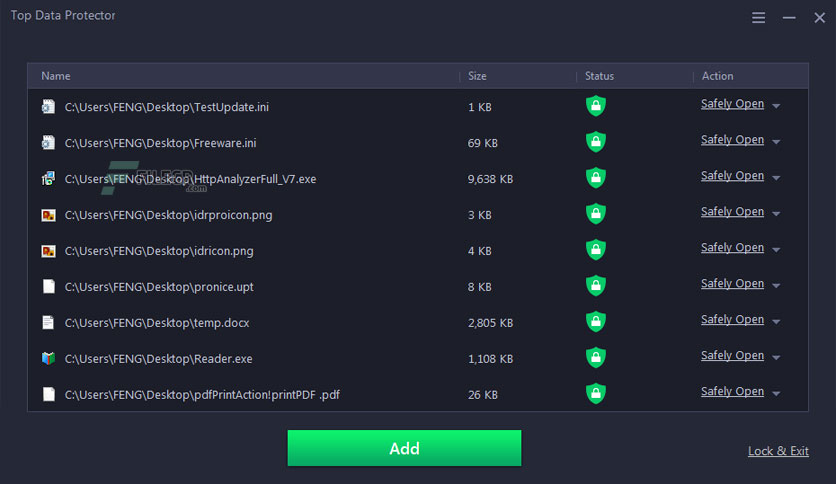Click the temp.docx document icon
Screen dimensions: 836x484
pos(49,322)
